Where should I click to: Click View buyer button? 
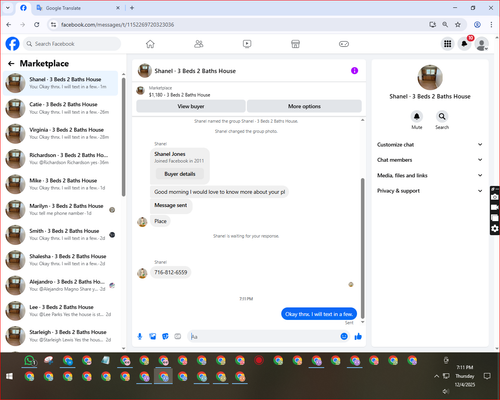tap(191, 106)
